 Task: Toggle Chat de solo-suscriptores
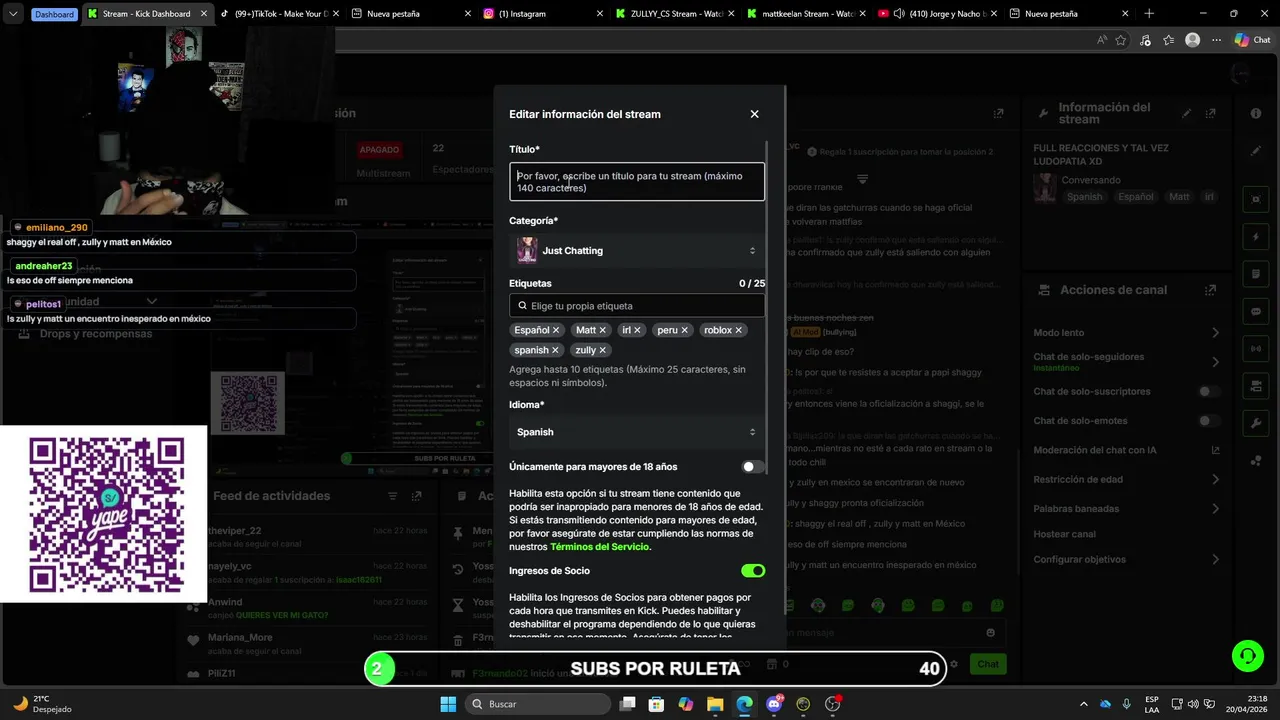(1210, 392)
